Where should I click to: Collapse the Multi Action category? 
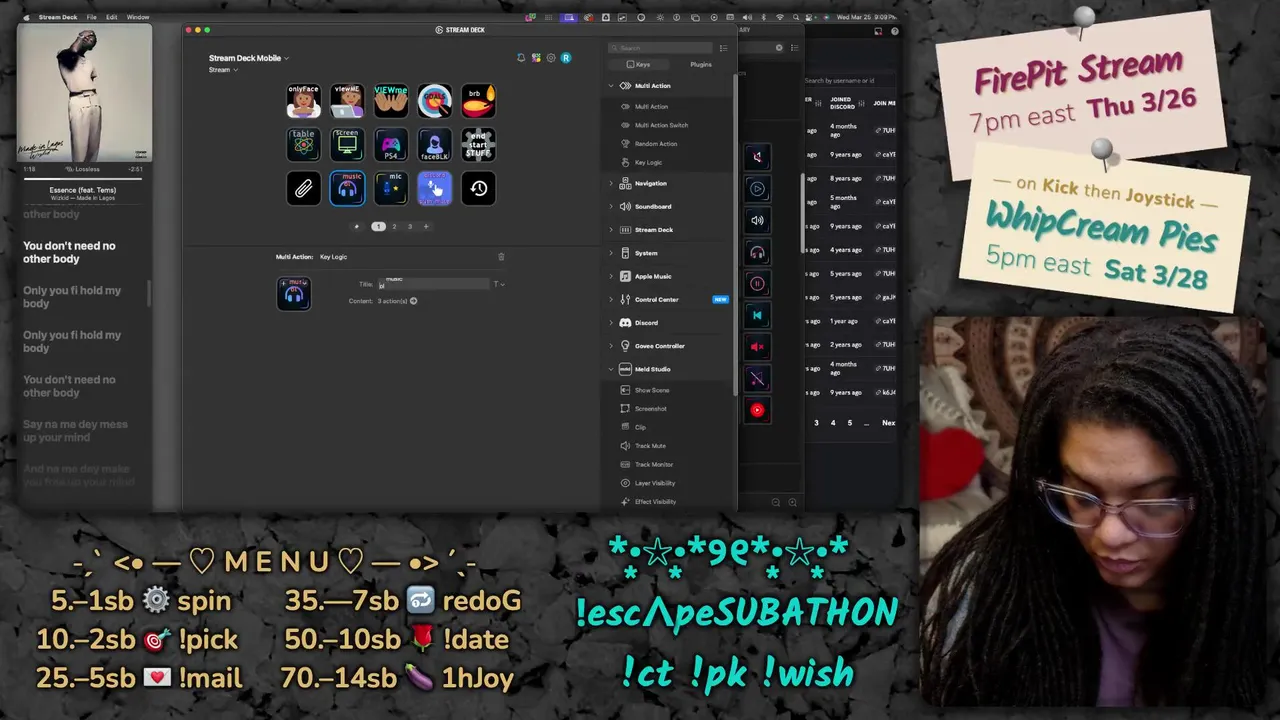[x=611, y=86]
